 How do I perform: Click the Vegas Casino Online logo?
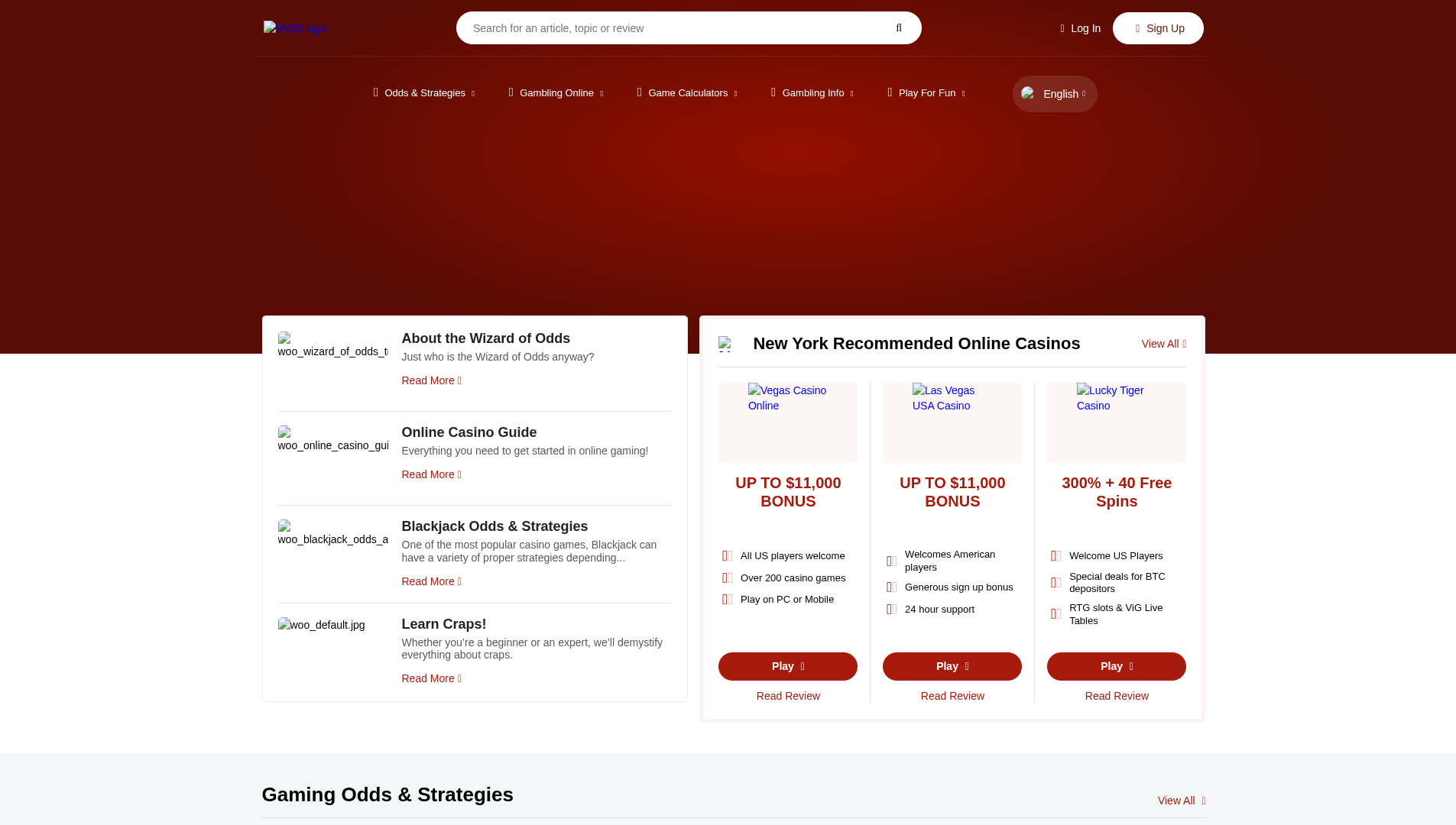788,398
